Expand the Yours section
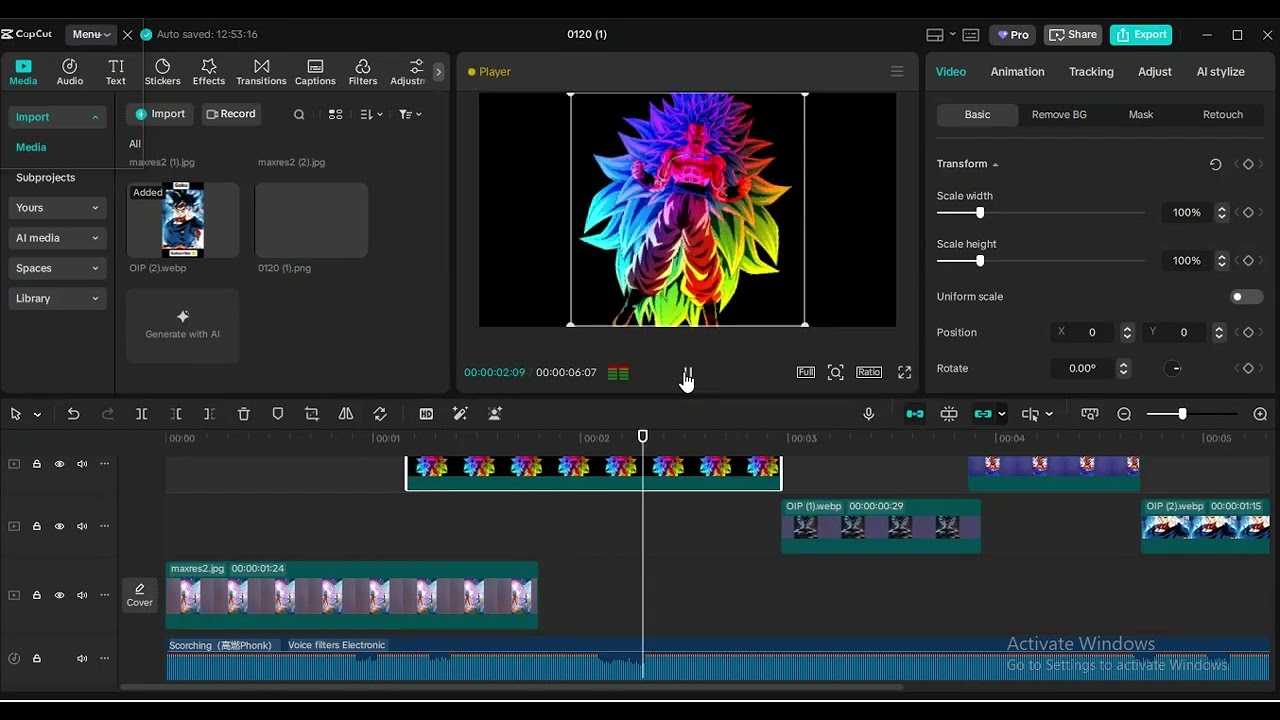Image resolution: width=1280 pixels, height=720 pixels. coord(57,208)
